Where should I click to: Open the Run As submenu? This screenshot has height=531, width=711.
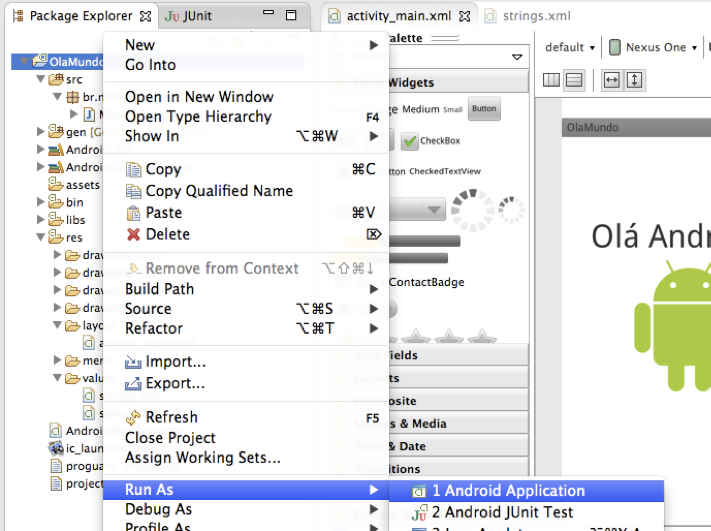[246, 490]
